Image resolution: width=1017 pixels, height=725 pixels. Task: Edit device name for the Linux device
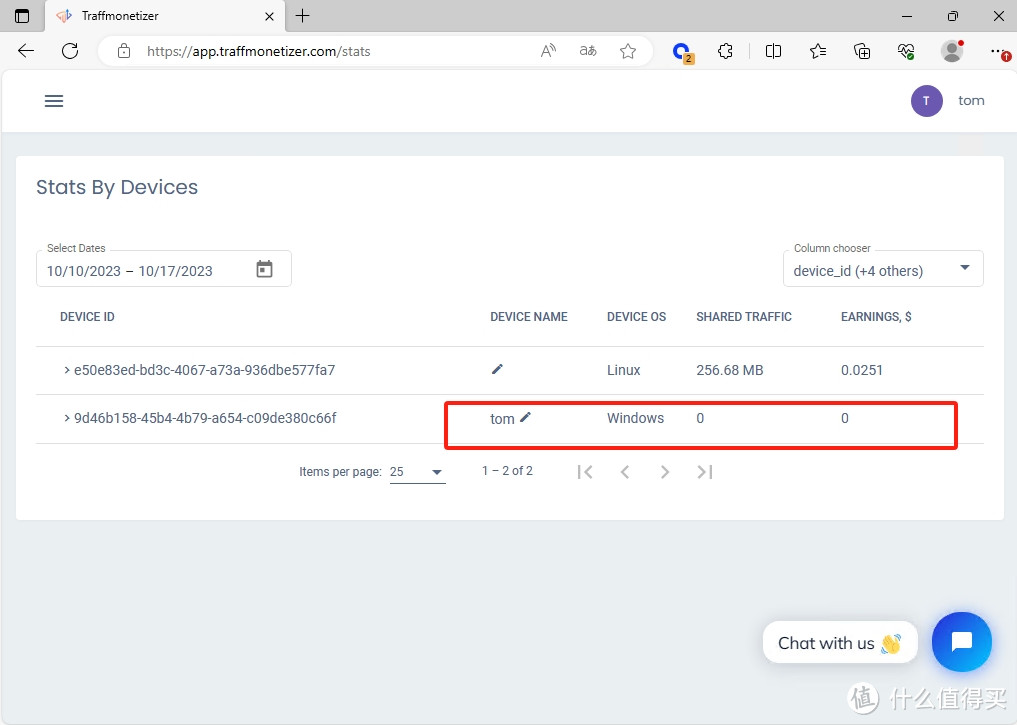click(497, 369)
